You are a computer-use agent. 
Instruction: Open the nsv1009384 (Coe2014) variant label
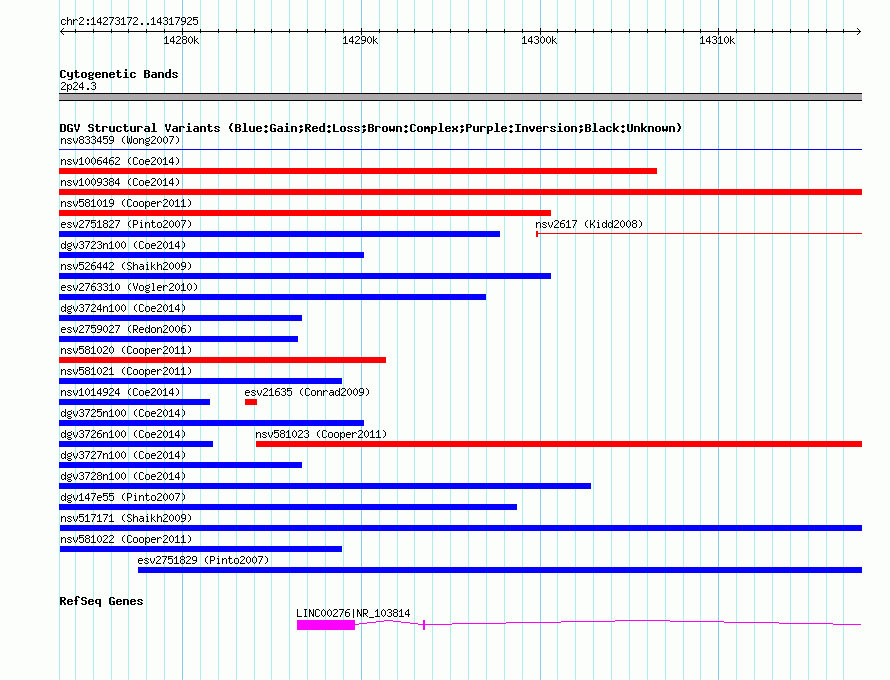pos(120,182)
